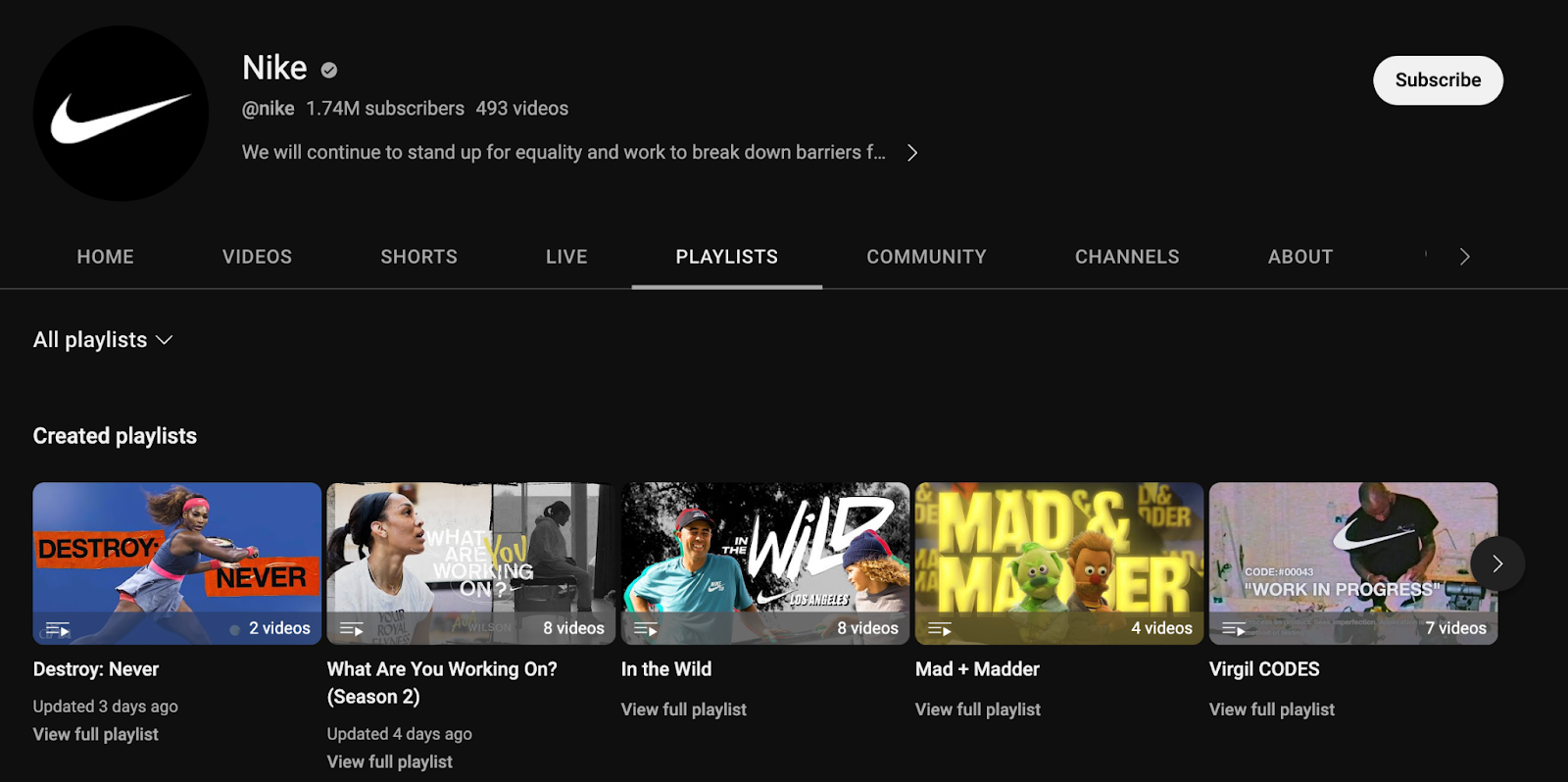The width and height of the screenshot is (1568, 782).
Task: Click playlist icon on Mad + Madder thumbnail
Action: (x=940, y=629)
